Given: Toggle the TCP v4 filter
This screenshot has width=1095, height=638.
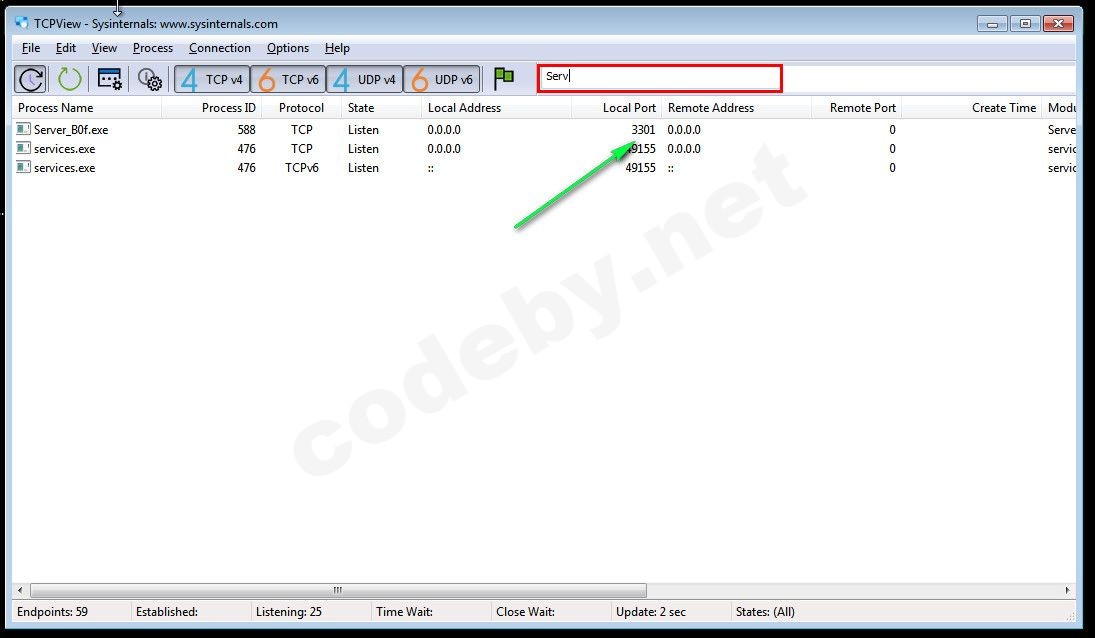Looking at the screenshot, I should pos(212,79).
